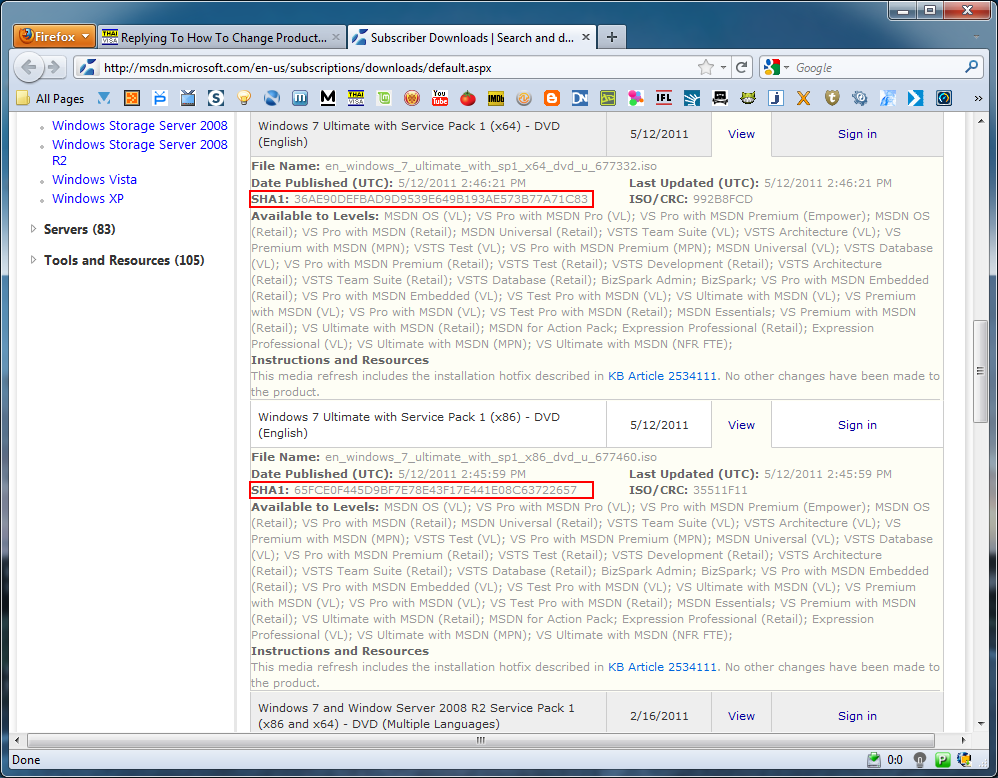Open the skull and crossbones bookmark icon
Image resolution: width=998 pixels, height=778 pixels.
pyautogui.click(x=720, y=98)
